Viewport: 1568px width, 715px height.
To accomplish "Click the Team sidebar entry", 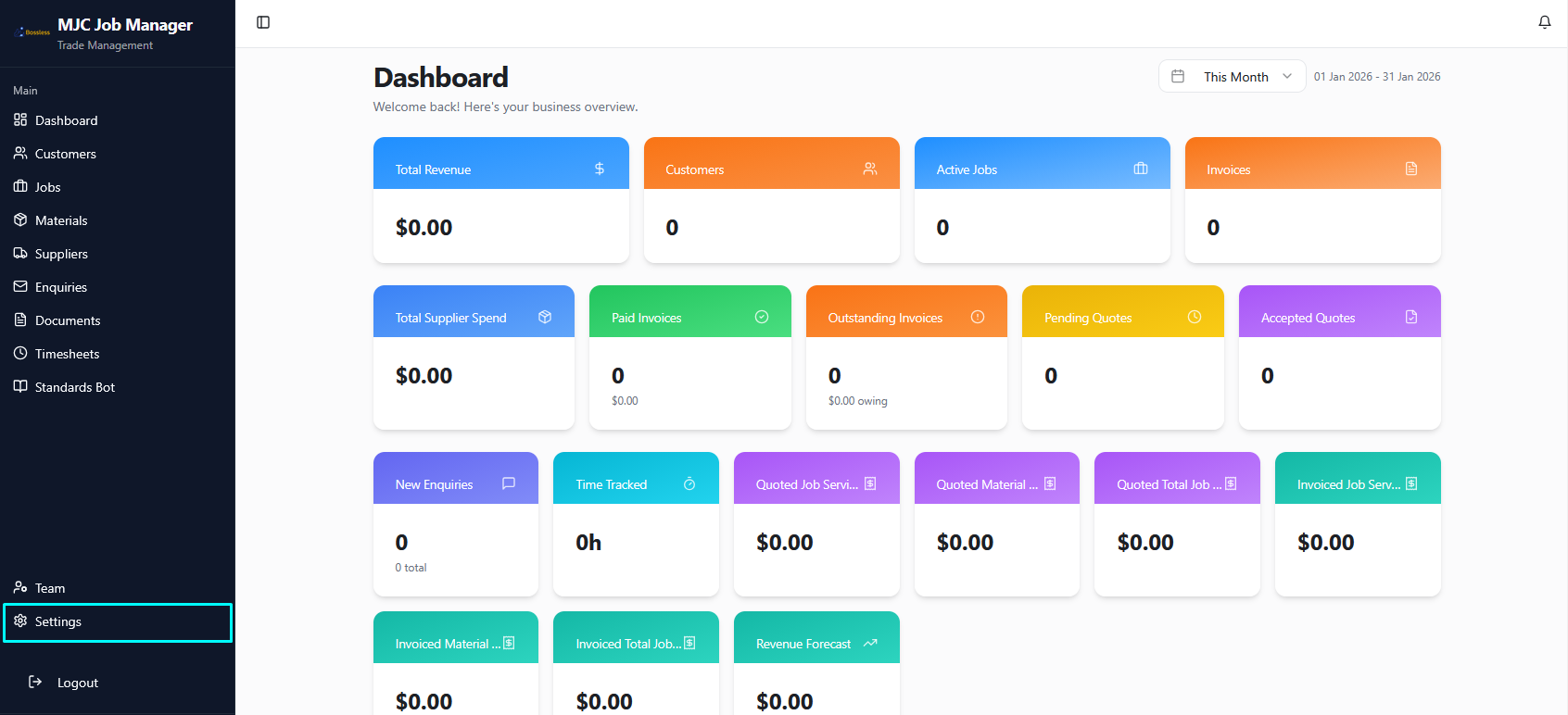I will (50, 588).
